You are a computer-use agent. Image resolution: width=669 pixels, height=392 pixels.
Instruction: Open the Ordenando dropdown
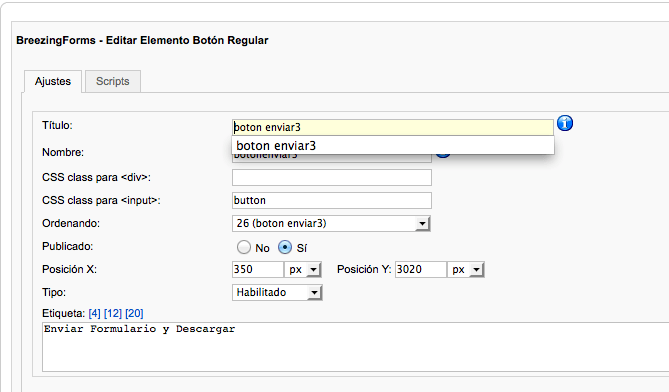pos(331,224)
